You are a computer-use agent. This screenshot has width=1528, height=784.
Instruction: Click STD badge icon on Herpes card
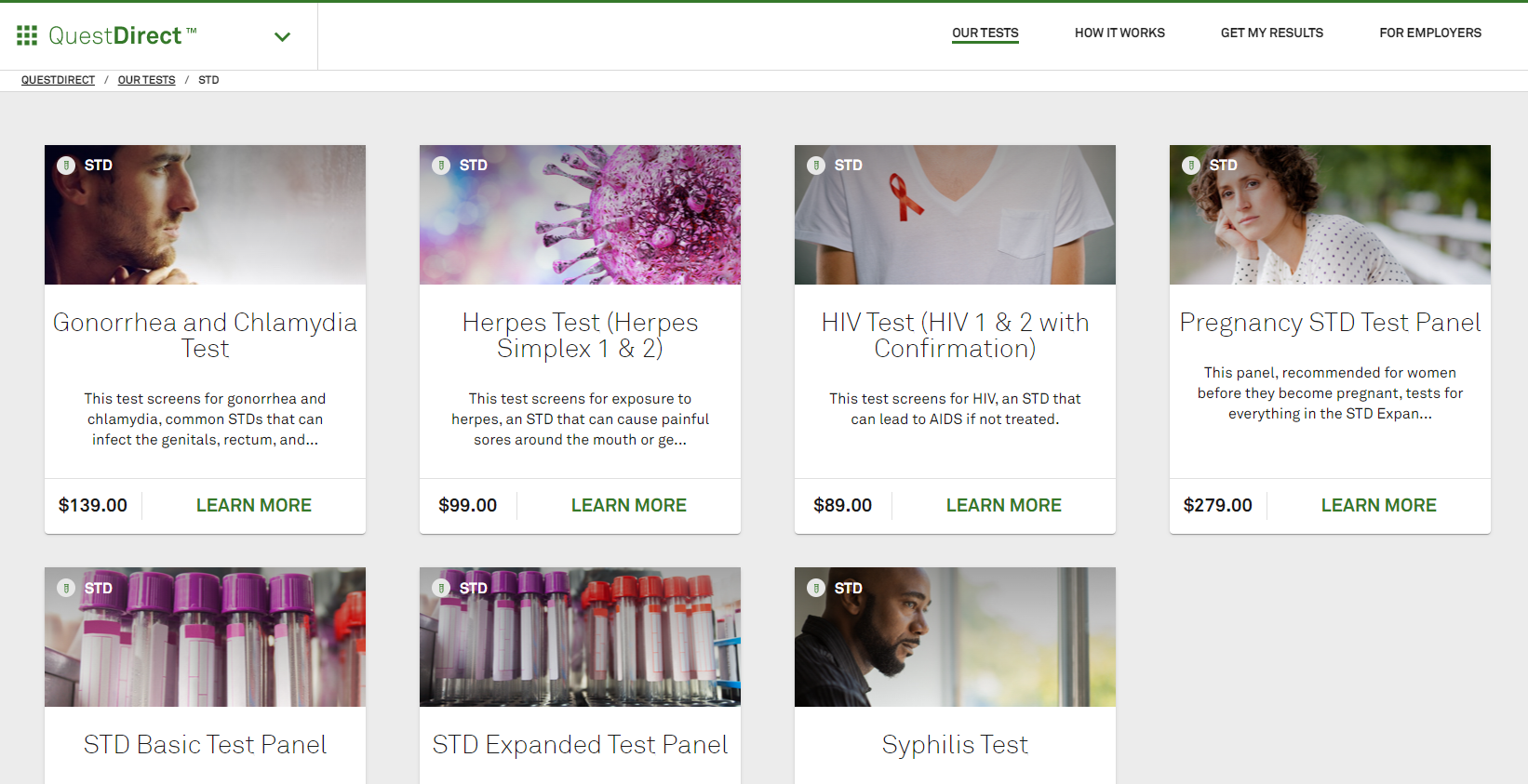[x=441, y=166]
